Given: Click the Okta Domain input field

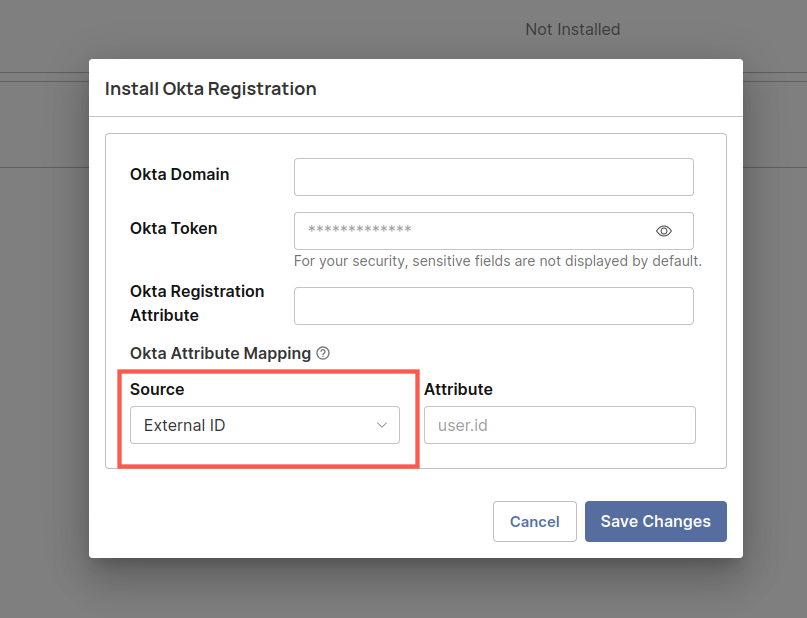Looking at the screenshot, I should 493,176.
